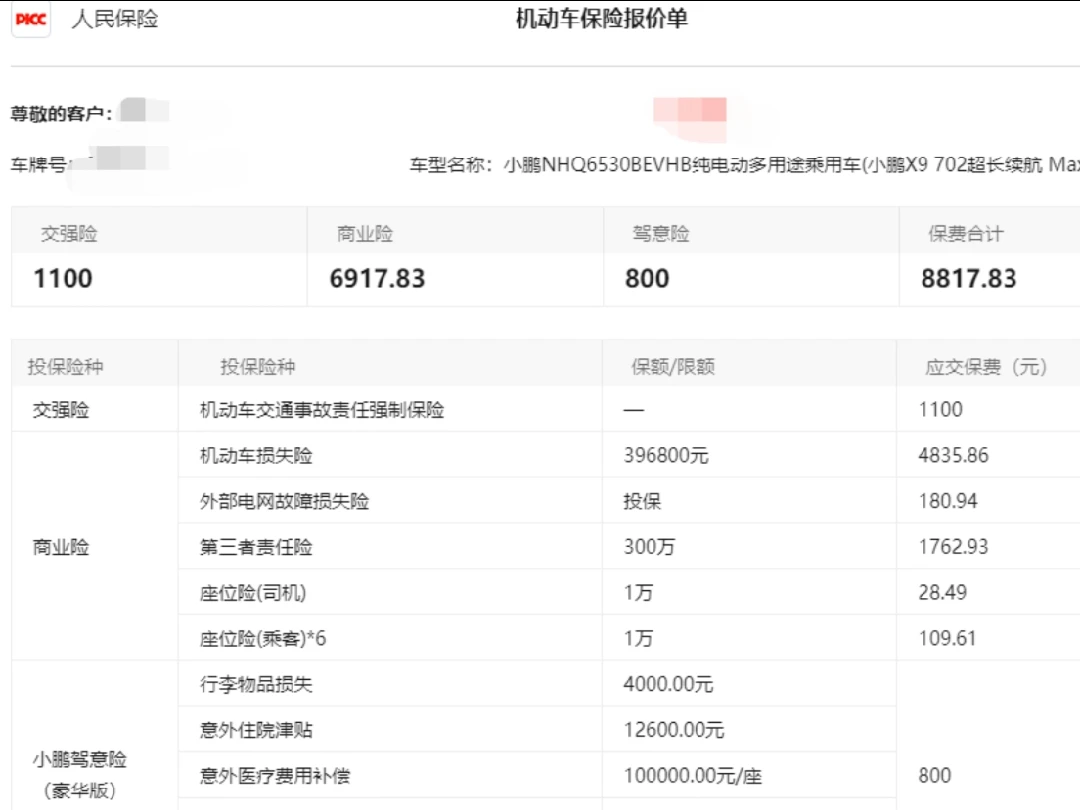
Task: Click the 座位险(乘客)*6 row name
Action: 263,638
